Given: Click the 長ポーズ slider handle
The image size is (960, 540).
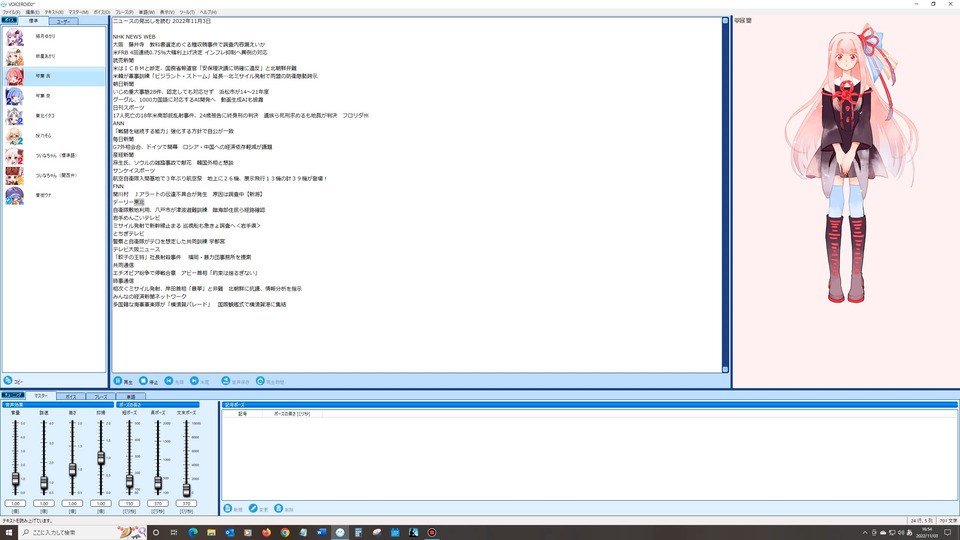Looking at the screenshot, I should 158,483.
